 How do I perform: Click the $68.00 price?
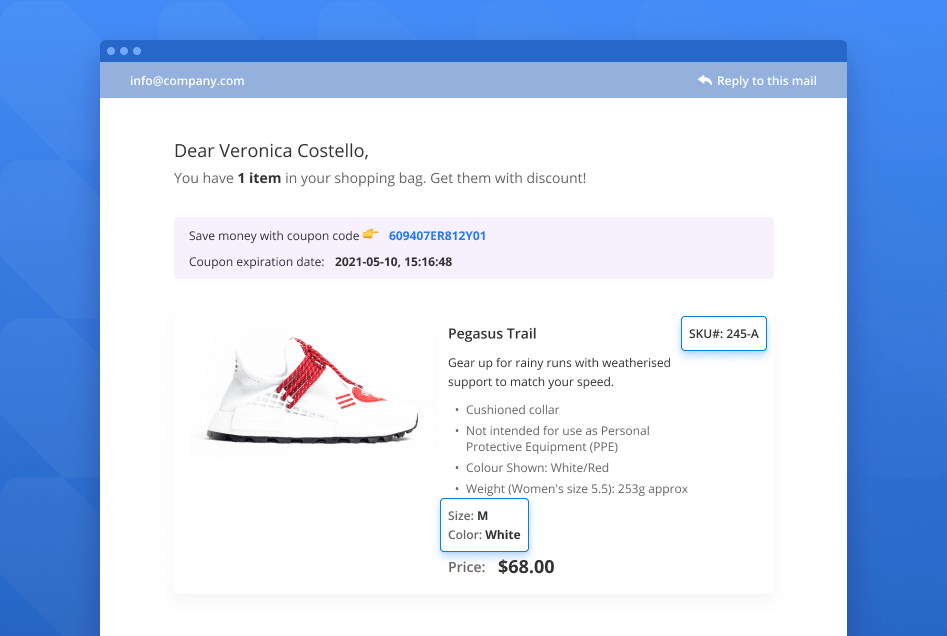pyautogui.click(x=526, y=567)
